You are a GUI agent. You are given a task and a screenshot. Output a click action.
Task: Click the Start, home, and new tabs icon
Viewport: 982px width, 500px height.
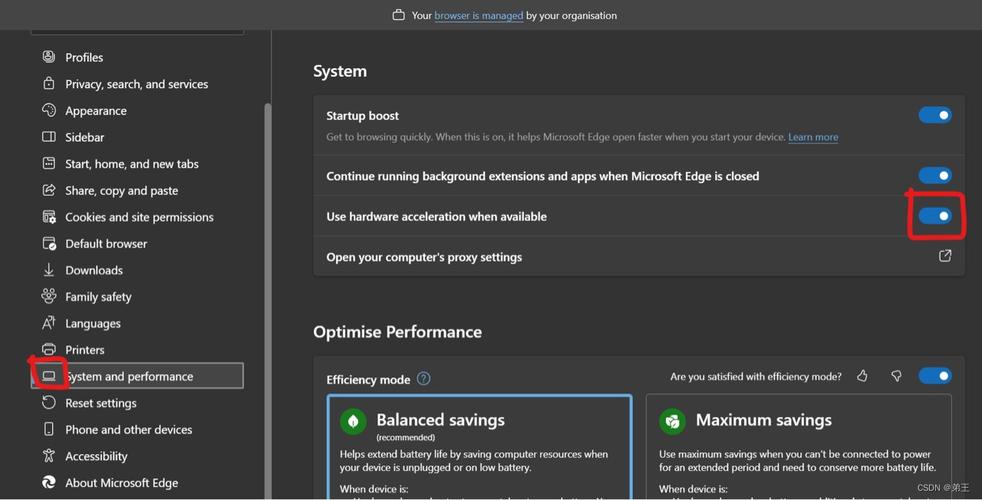pos(49,164)
